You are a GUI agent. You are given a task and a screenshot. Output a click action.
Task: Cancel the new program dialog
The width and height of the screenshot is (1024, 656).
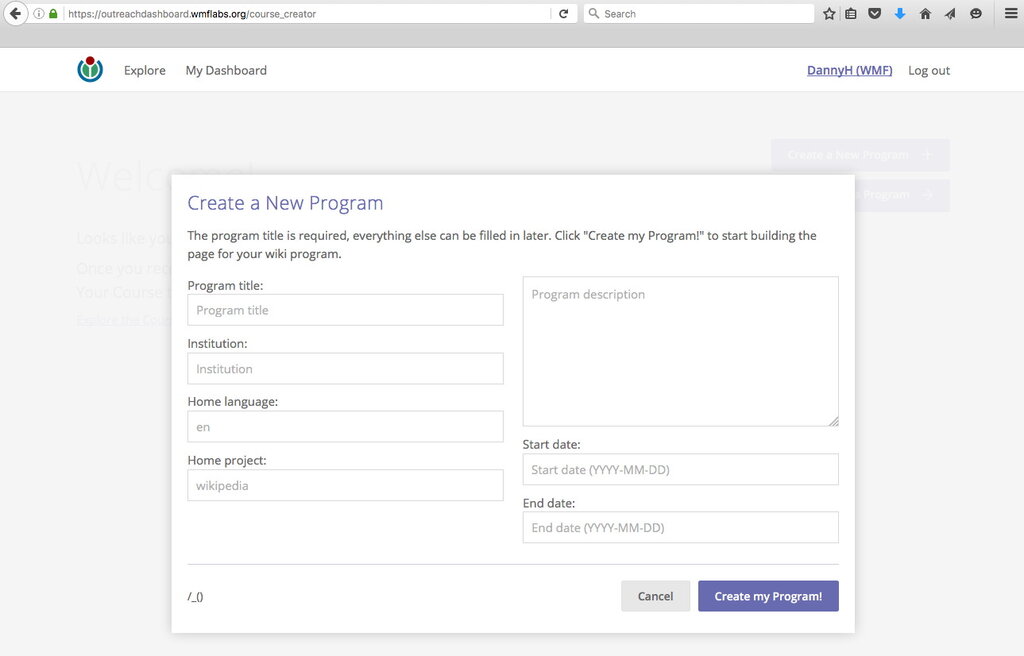pyautogui.click(x=655, y=596)
